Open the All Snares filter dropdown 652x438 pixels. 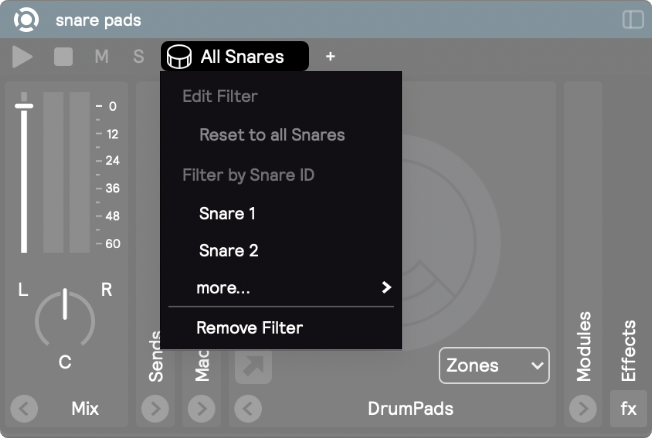(x=235, y=57)
